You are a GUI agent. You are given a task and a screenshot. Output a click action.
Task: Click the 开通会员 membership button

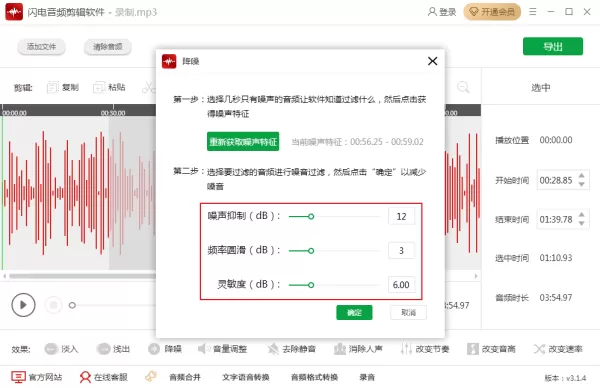tap(492, 12)
